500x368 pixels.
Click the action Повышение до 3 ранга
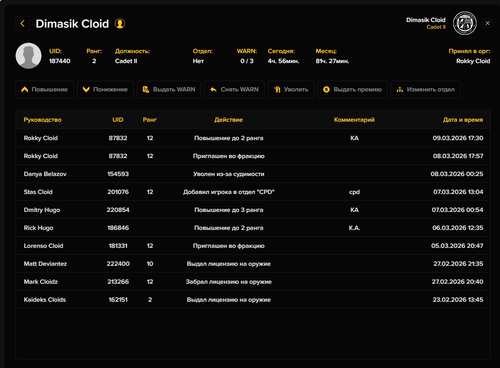click(x=229, y=210)
